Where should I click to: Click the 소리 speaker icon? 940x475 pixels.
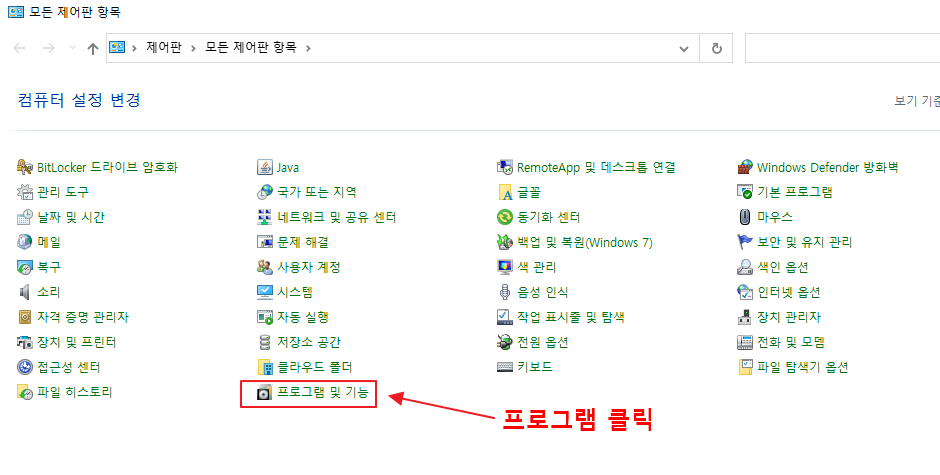coord(25,292)
